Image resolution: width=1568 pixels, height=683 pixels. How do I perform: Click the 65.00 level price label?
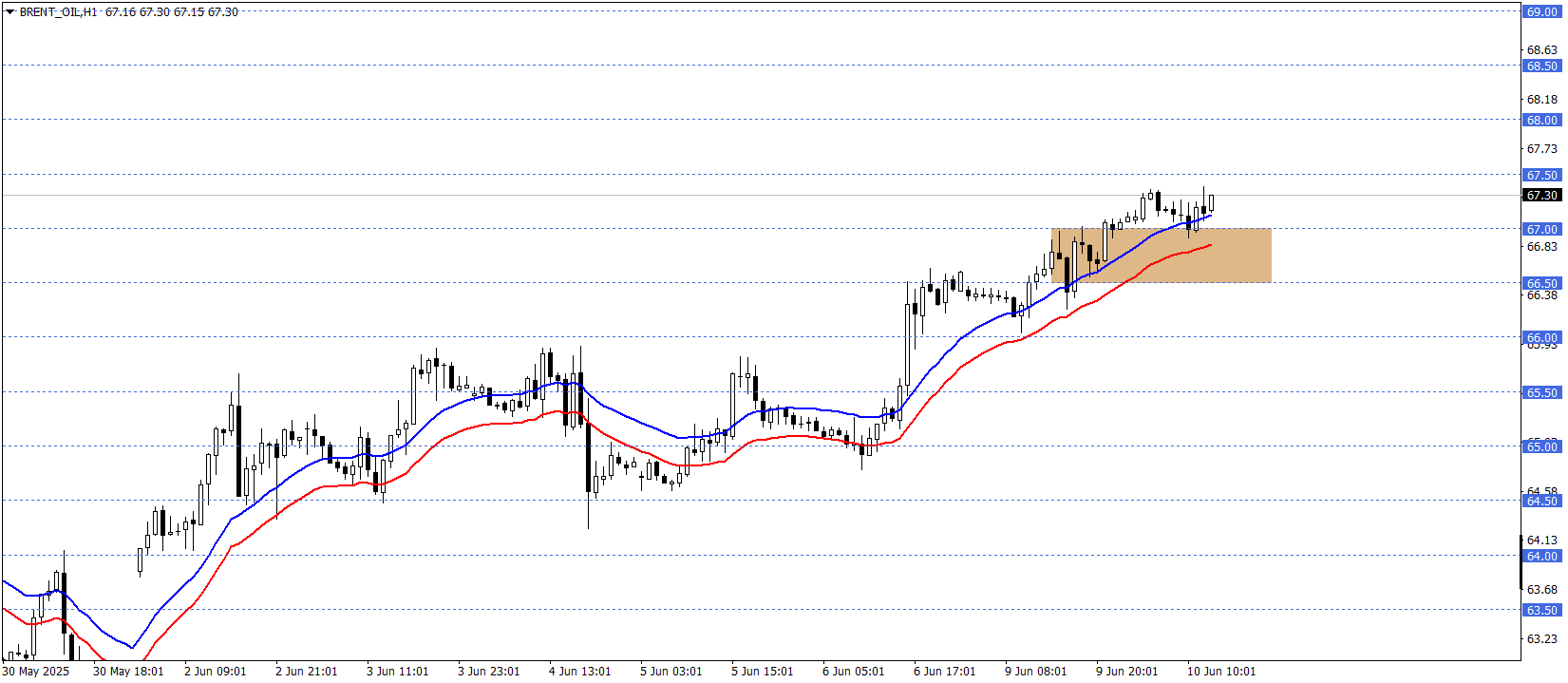tap(1541, 446)
